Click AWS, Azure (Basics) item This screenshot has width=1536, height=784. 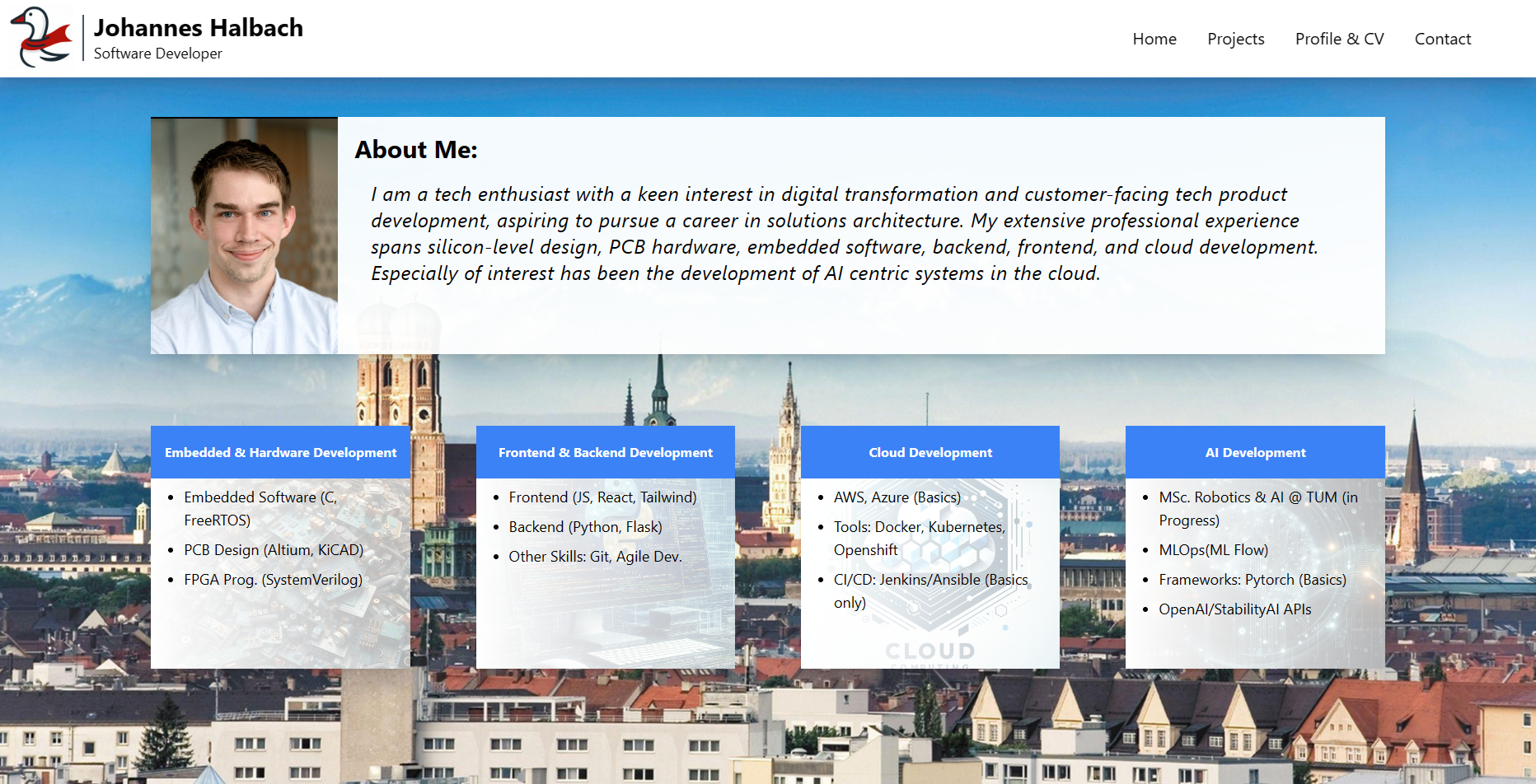(x=897, y=497)
